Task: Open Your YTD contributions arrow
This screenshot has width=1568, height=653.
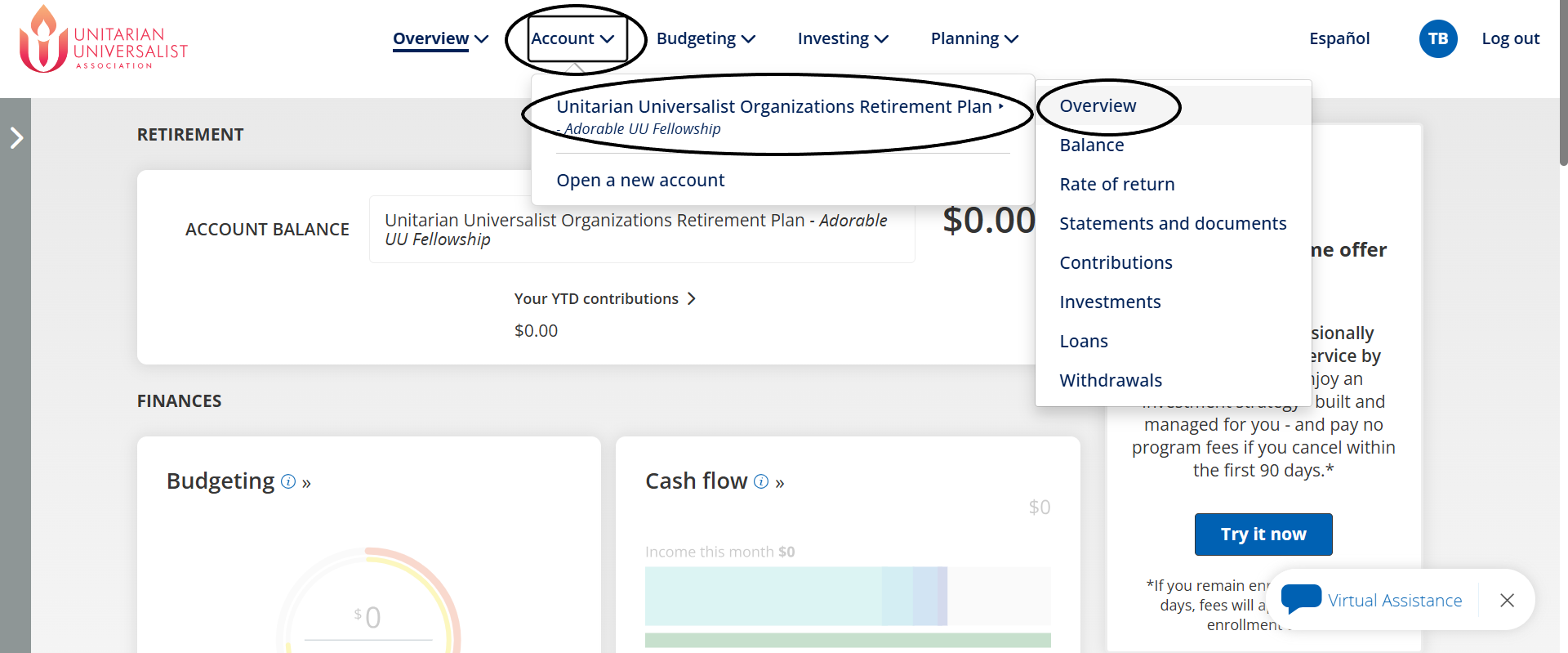Action: tap(692, 299)
